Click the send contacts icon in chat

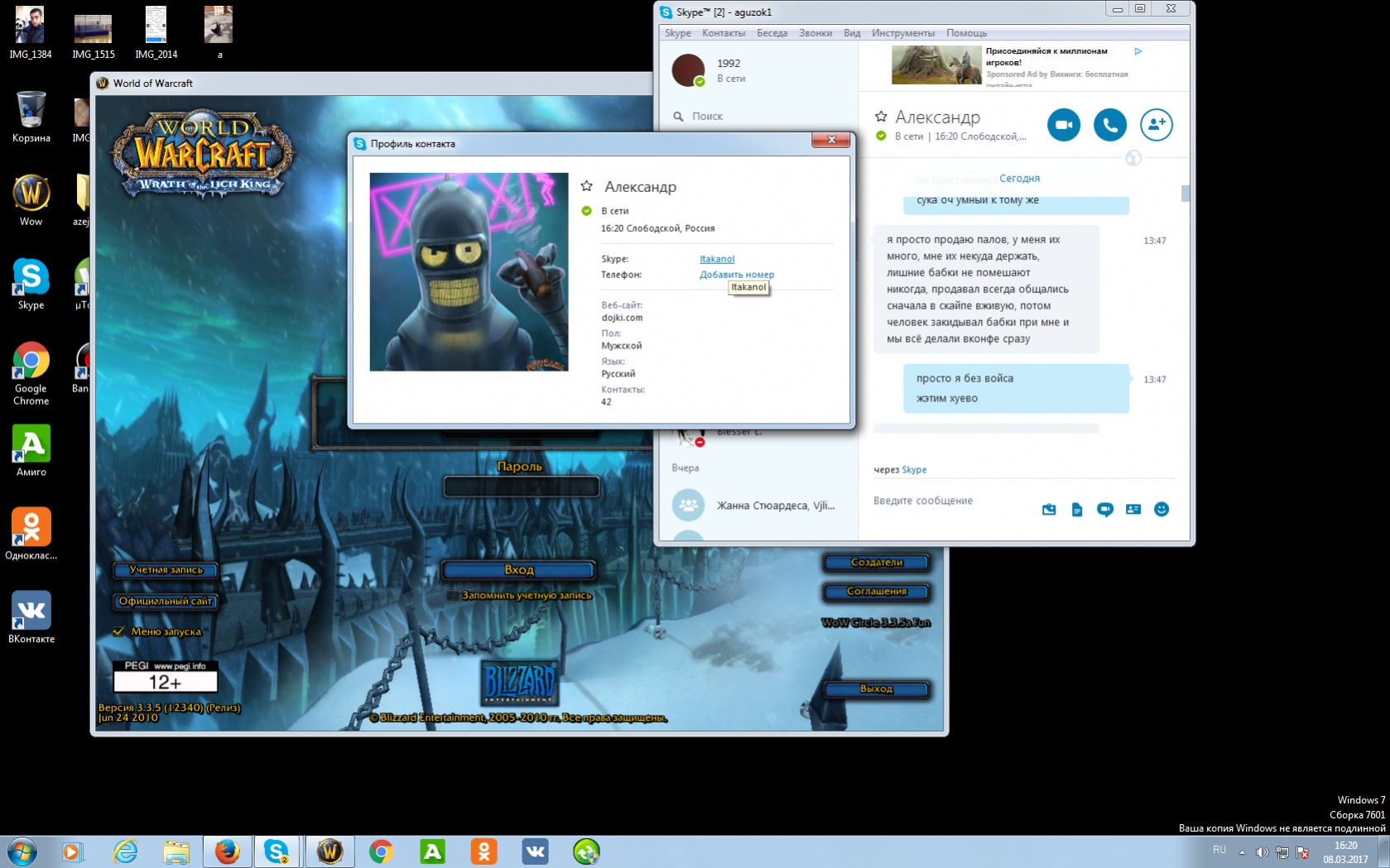(x=1133, y=510)
